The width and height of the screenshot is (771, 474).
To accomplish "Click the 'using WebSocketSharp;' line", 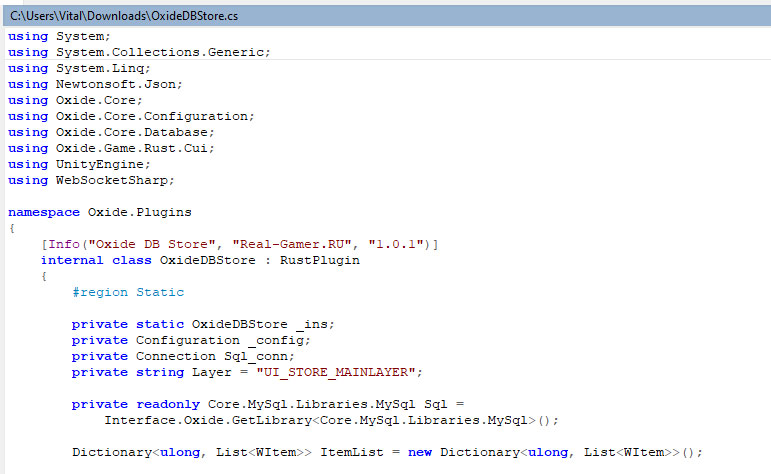I will point(91,180).
